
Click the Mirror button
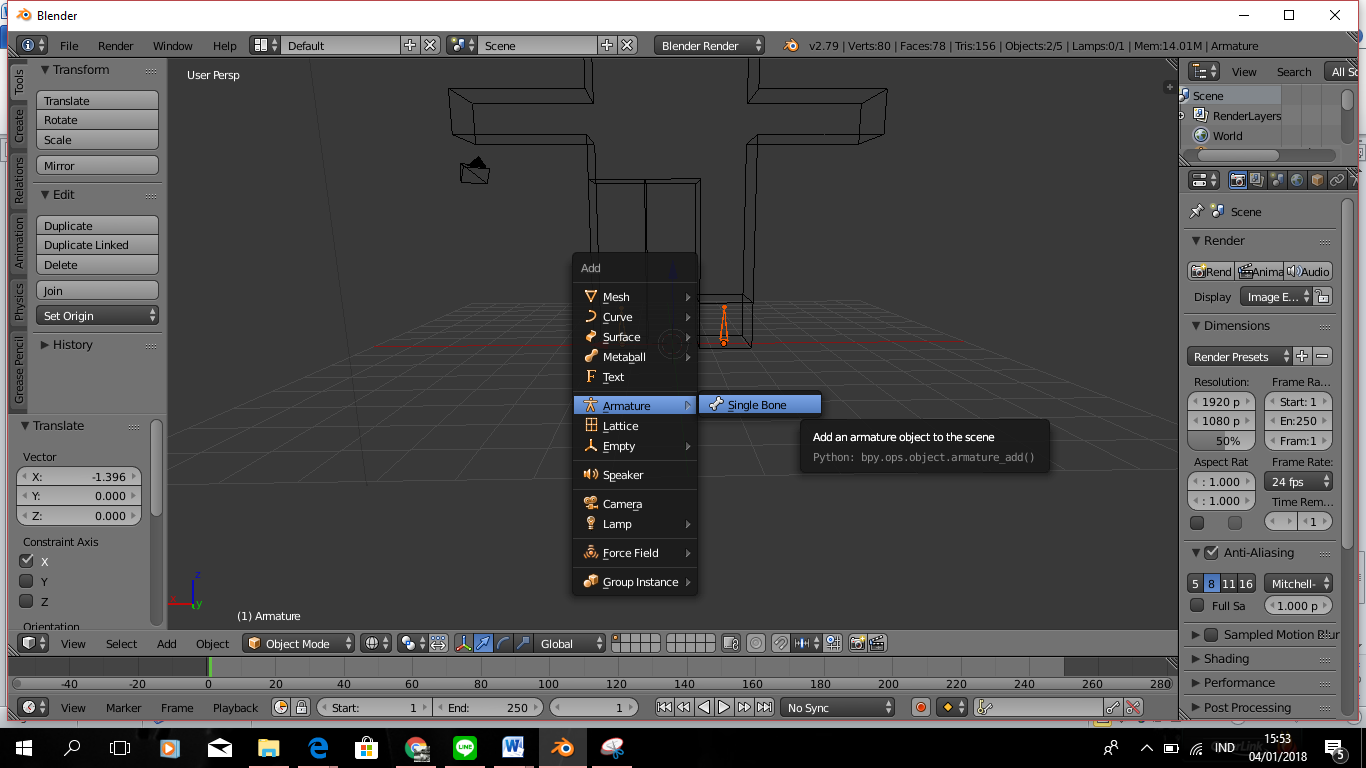[x=98, y=166]
